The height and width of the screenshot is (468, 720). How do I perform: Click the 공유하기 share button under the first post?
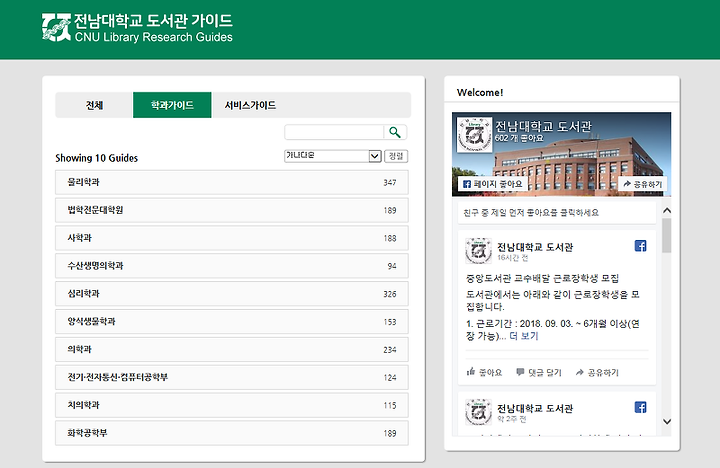[597, 372]
